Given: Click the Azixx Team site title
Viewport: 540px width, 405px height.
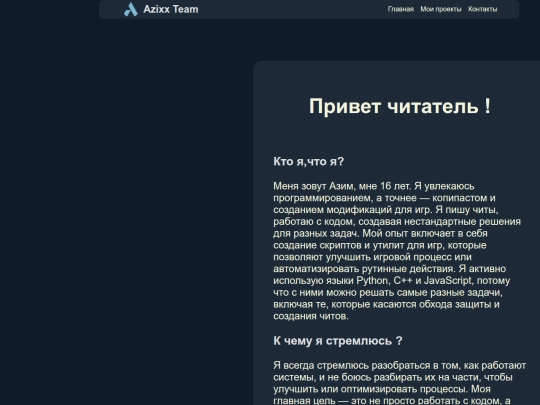Looking at the screenshot, I should (x=171, y=9).
